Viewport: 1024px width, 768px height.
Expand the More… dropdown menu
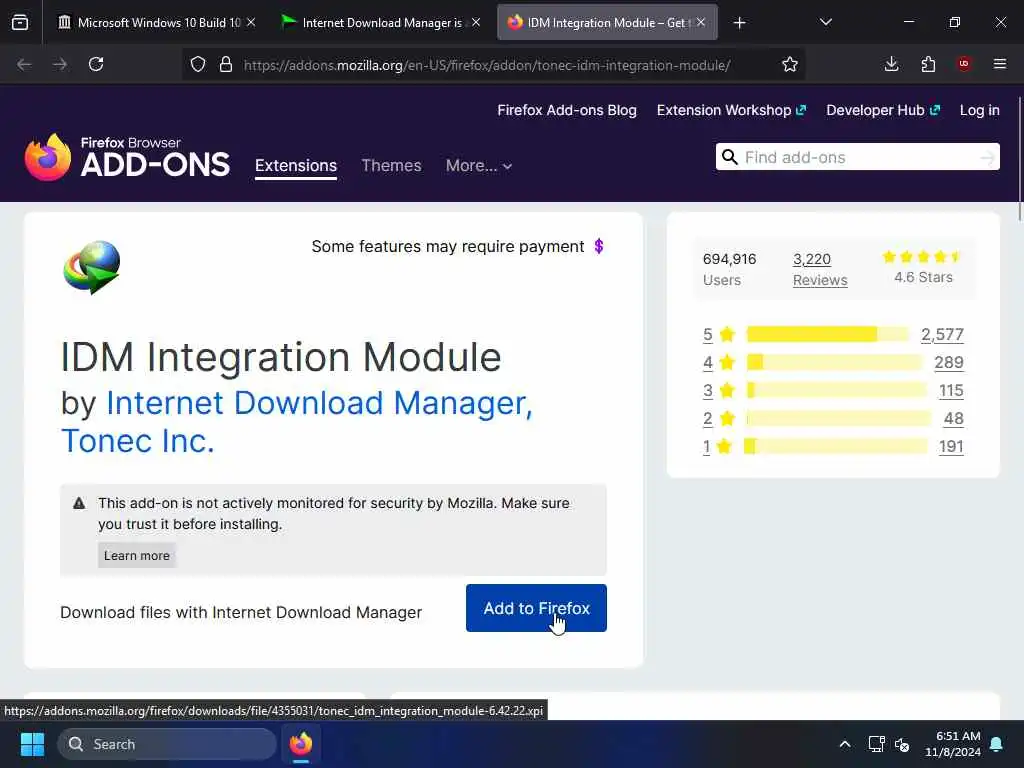(x=479, y=166)
